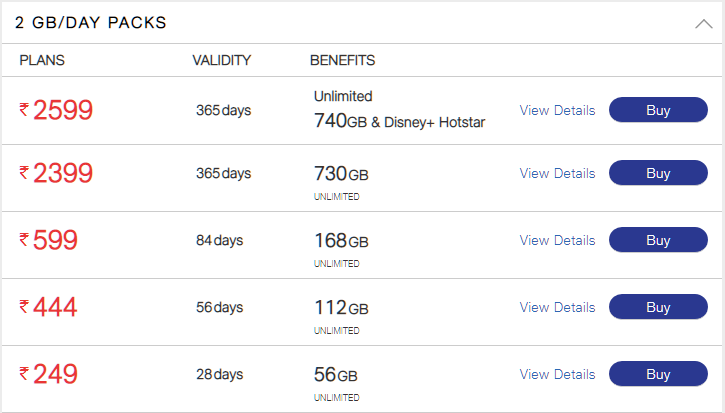Click the VALIDITY column header
725x413 pixels.
pos(221,60)
